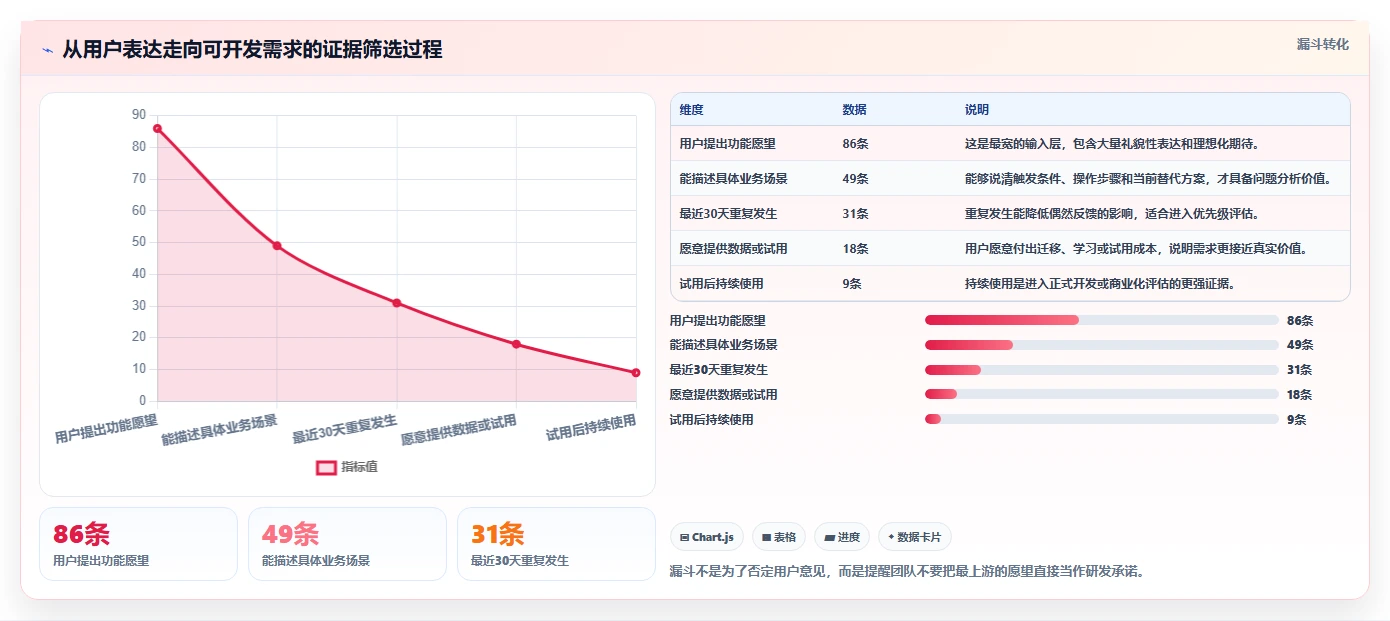Screen dimensions: 1390x621
Task: Click the progress bar for 最近30天重复发生
Action: pos(1102,370)
